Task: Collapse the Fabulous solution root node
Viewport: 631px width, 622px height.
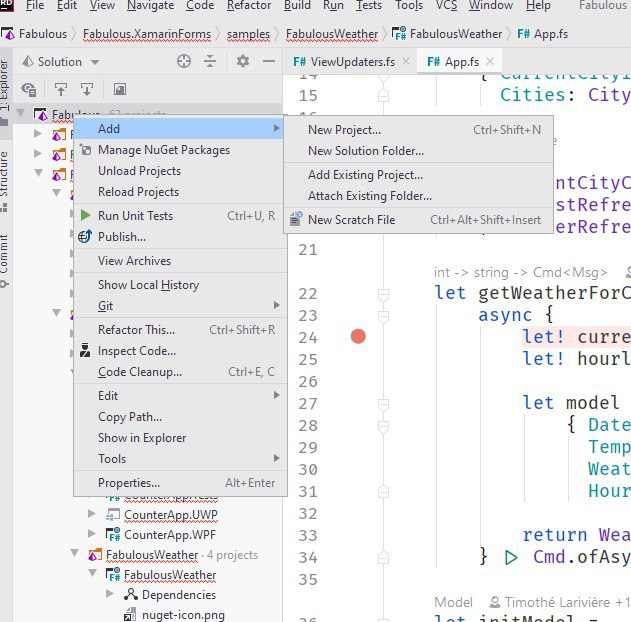Action: click(20, 113)
